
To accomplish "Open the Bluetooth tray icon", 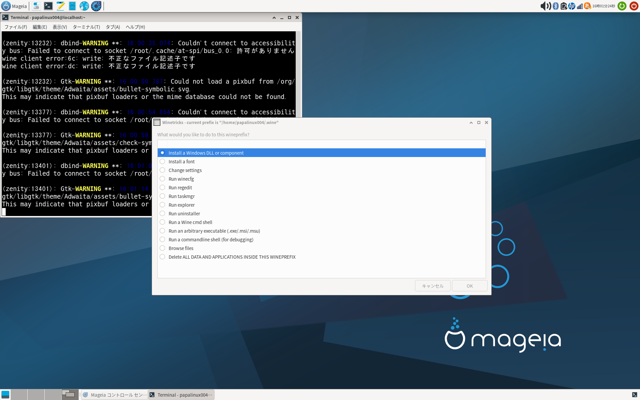I will point(556,6).
